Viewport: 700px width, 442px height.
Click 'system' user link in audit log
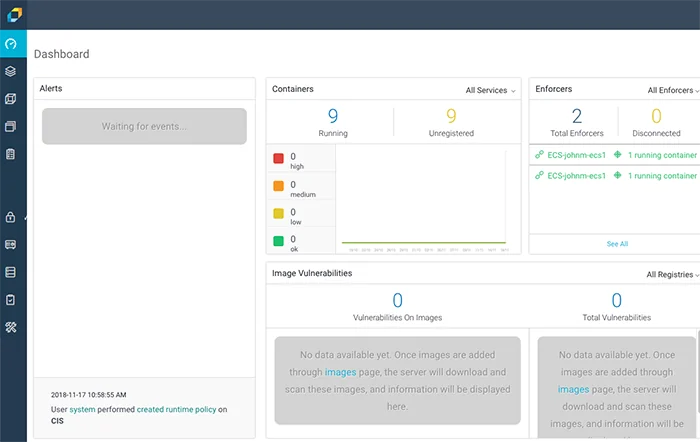[x=82, y=409]
